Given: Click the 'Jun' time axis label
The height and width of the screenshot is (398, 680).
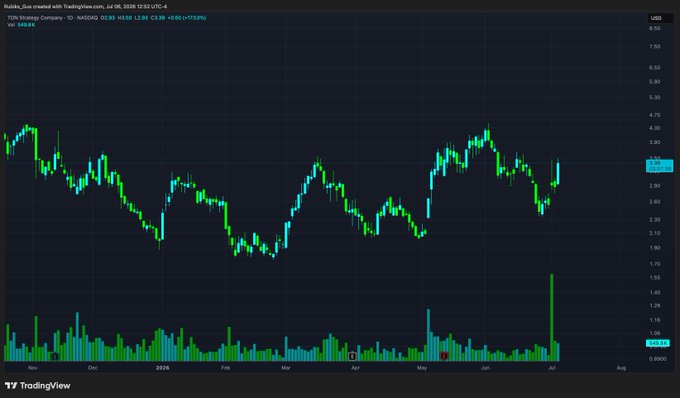Looking at the screenshot, I should coord(485,368).
